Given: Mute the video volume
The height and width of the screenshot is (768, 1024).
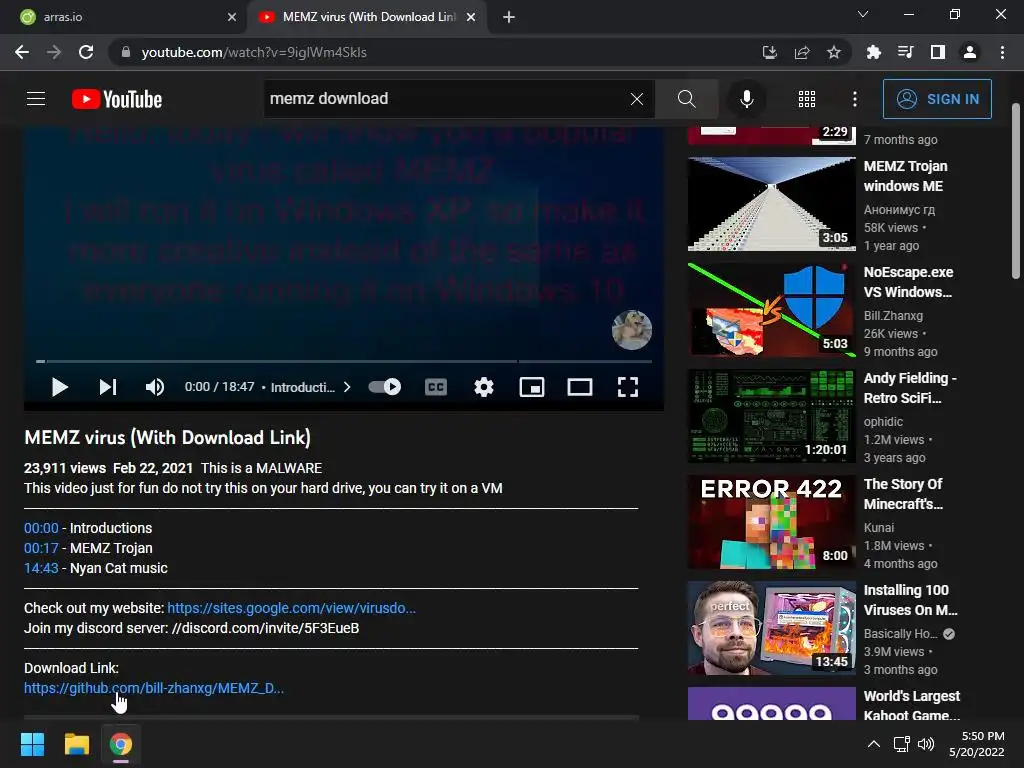Looking at the screenshot, I should coord(155,387).
